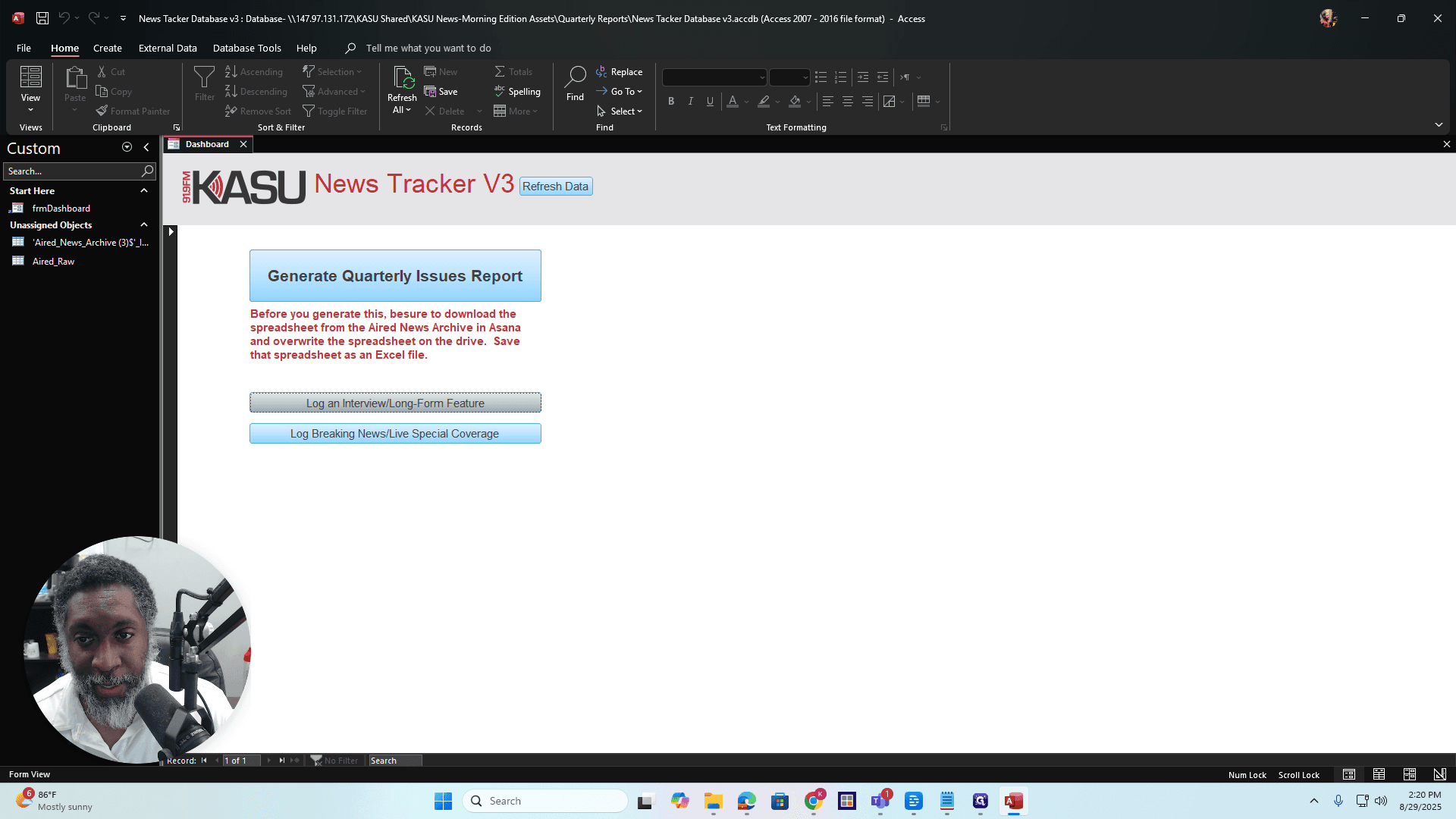The image size is (1456, 819).
Task: Apply Underline text formatting
Action: tap(710, 101)
